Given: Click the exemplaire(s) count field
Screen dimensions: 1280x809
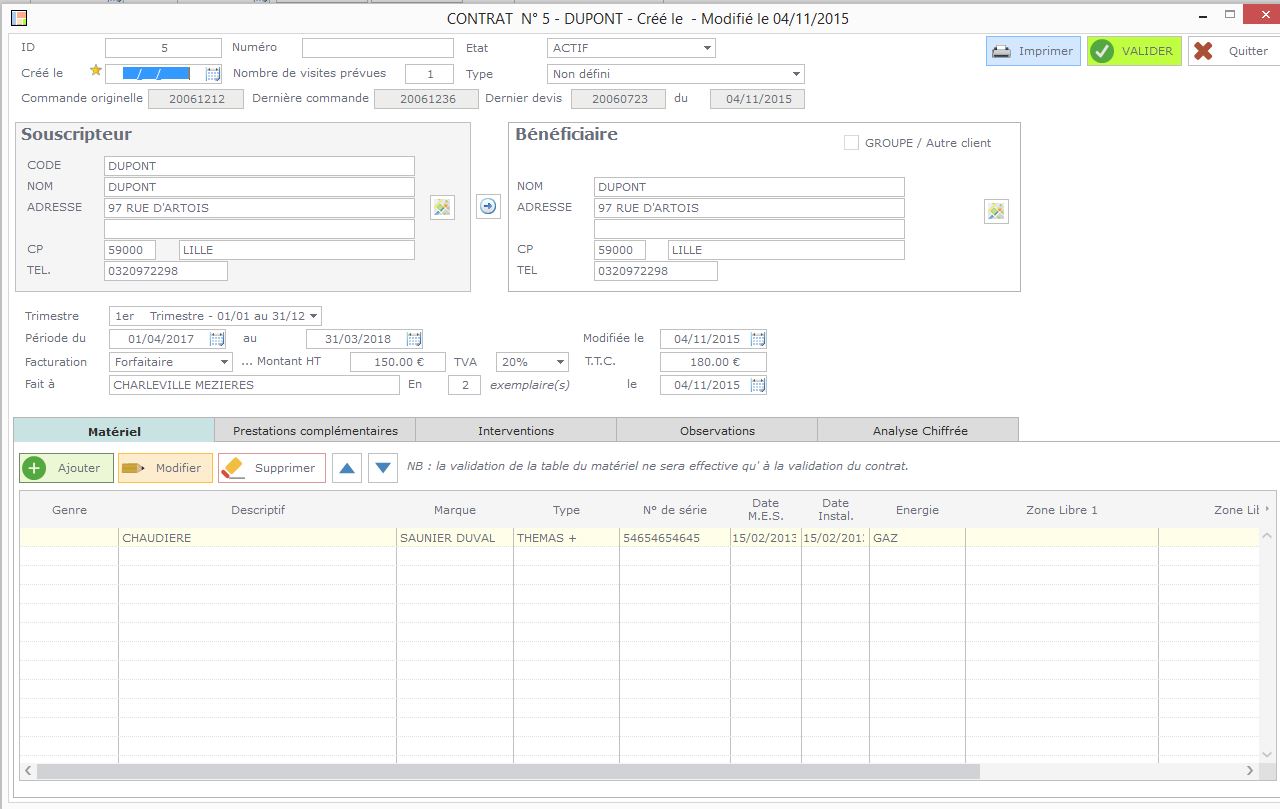Looking at the screenshot, I should 464,385.
